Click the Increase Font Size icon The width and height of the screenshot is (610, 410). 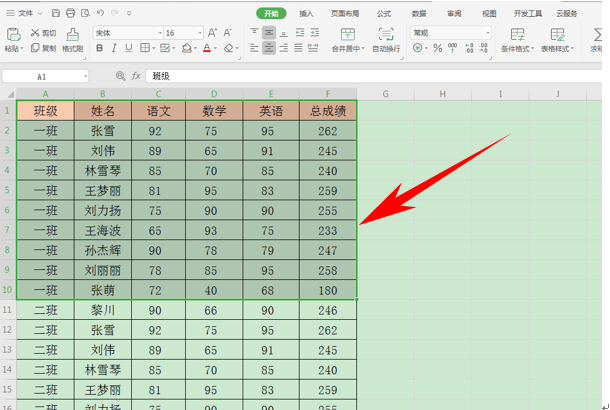coord(212,33)
